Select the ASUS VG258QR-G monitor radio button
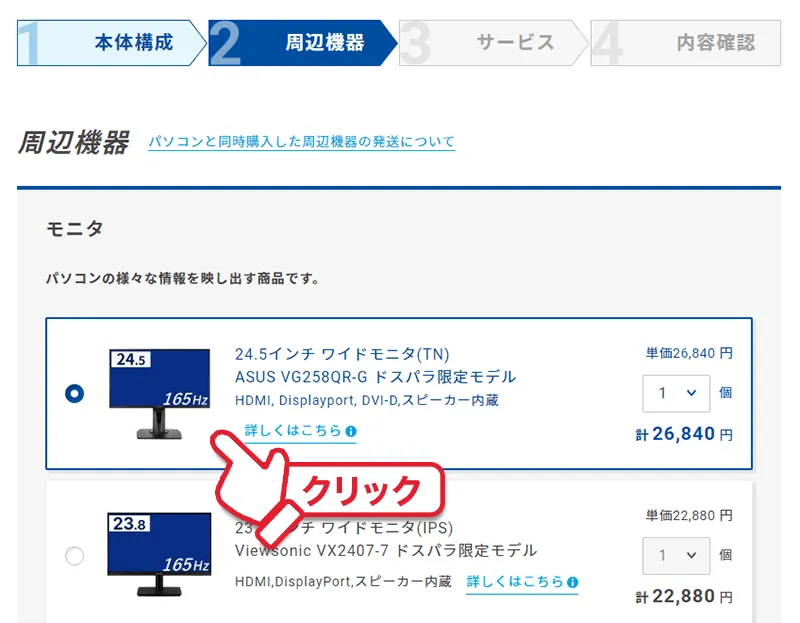Screen dimensions: 800x623 tap(74, 393)
